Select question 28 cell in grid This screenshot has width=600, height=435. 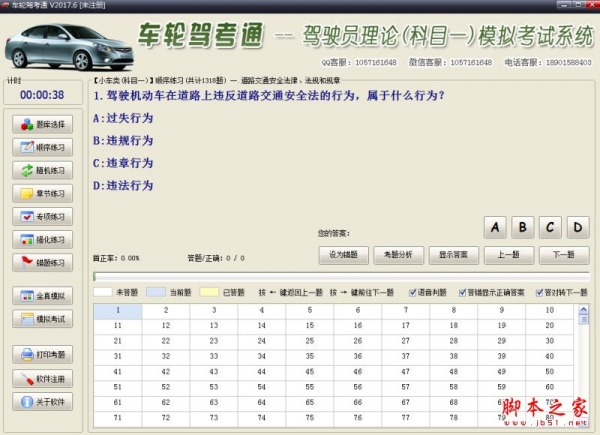(x=453, y=341)
